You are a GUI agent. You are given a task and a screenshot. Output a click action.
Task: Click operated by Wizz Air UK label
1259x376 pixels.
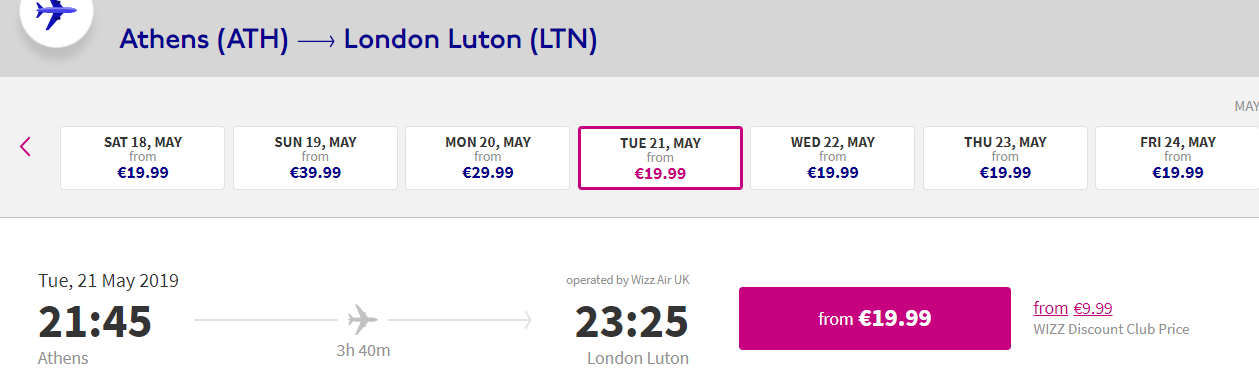[x=628, y=280]
